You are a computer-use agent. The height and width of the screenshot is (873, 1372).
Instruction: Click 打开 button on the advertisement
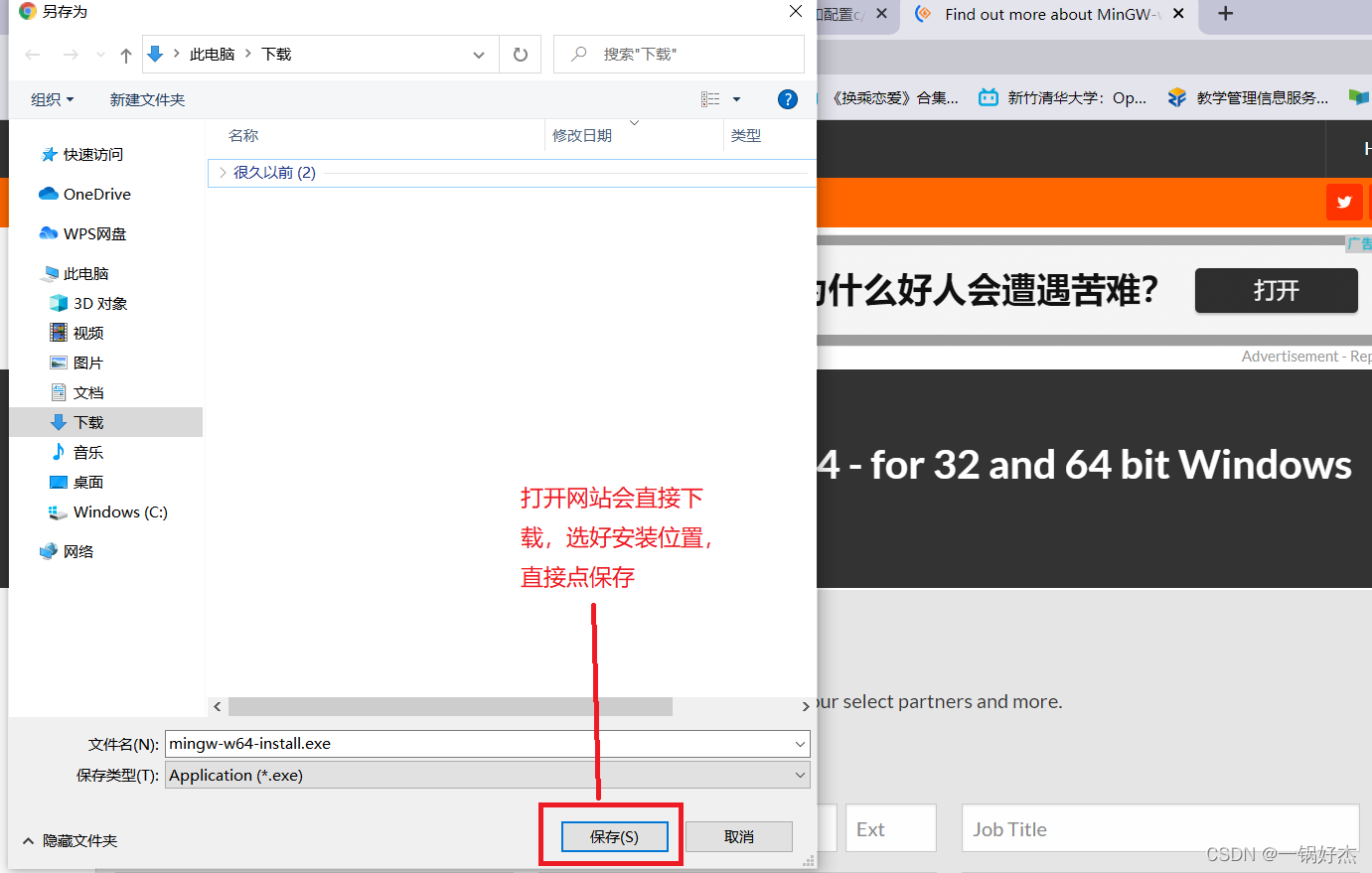[1276, 290]
